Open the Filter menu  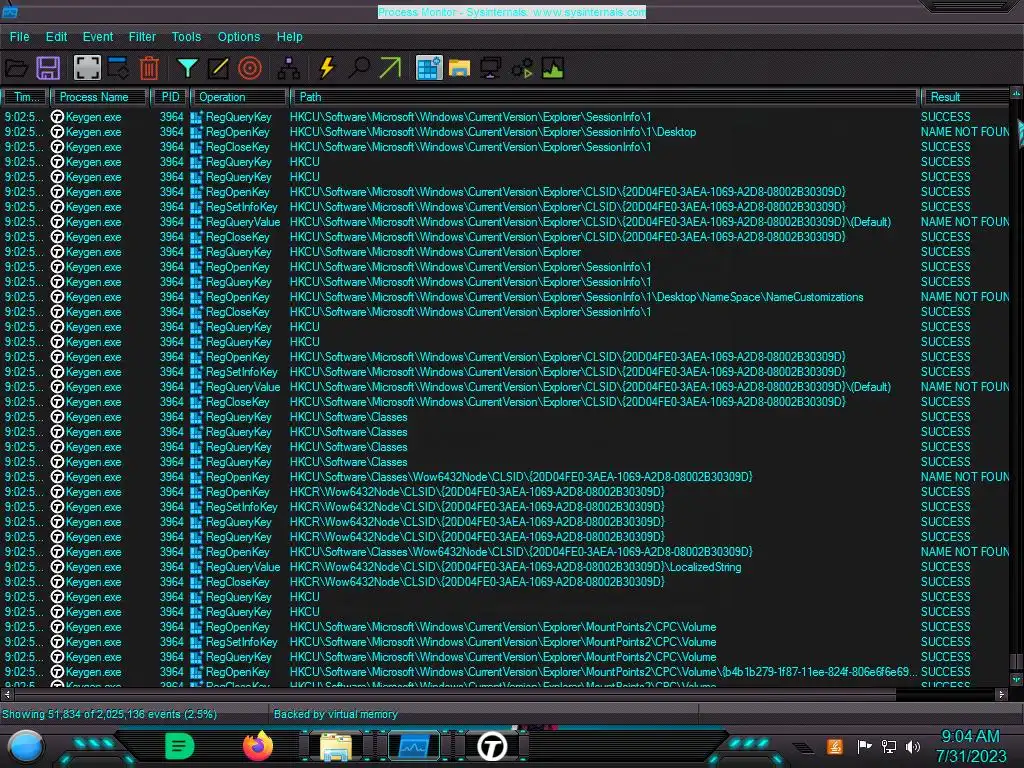142,37
